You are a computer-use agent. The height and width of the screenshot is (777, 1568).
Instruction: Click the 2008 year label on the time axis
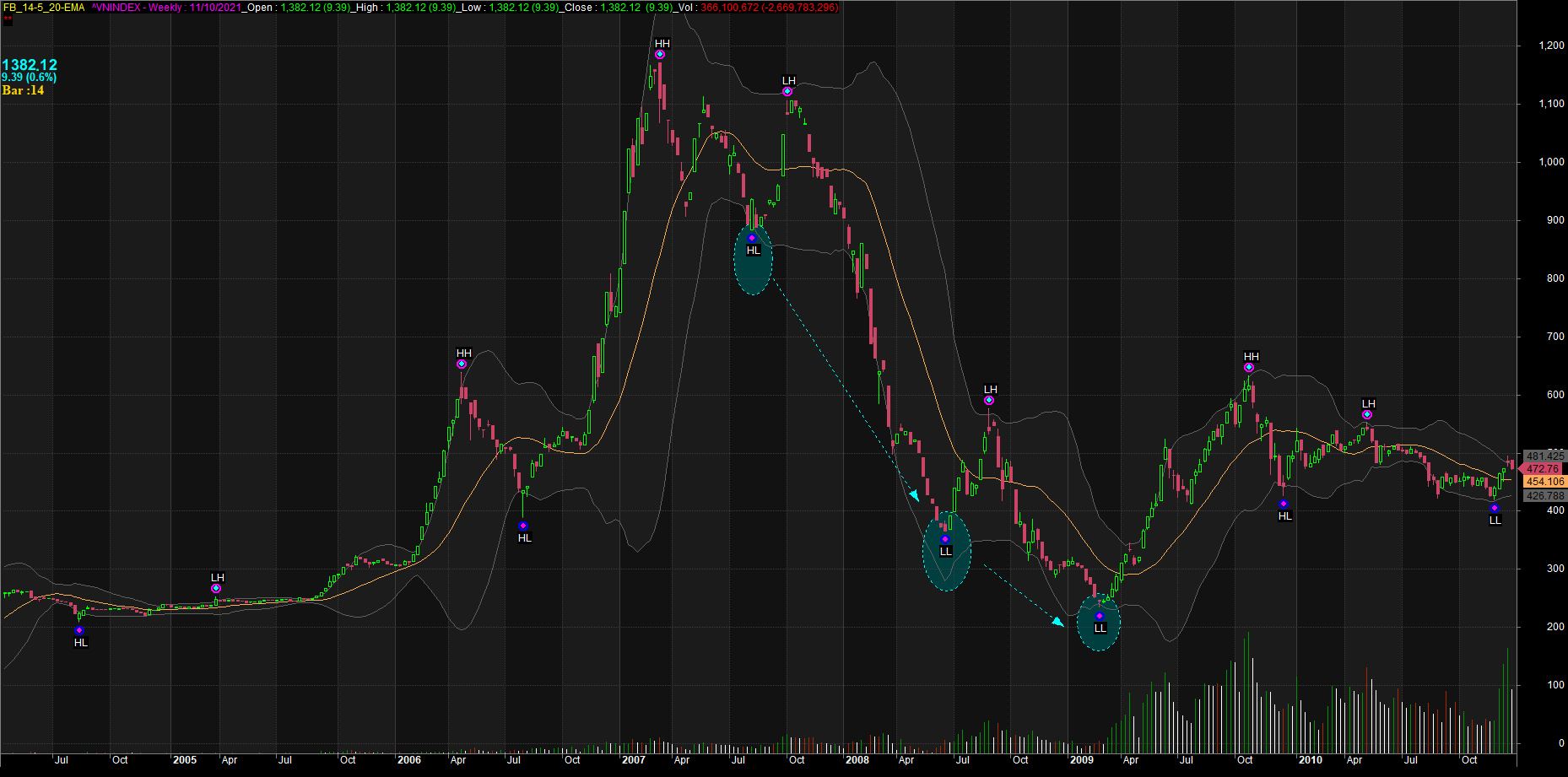[x=857, y=760]
